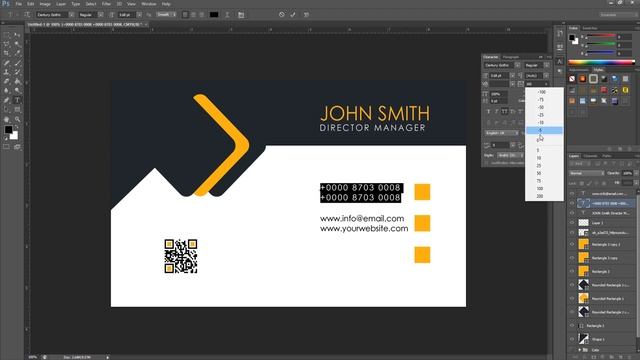Click the foreground color swatch in toolbox

pyautogui.click(x=9, y=130)
